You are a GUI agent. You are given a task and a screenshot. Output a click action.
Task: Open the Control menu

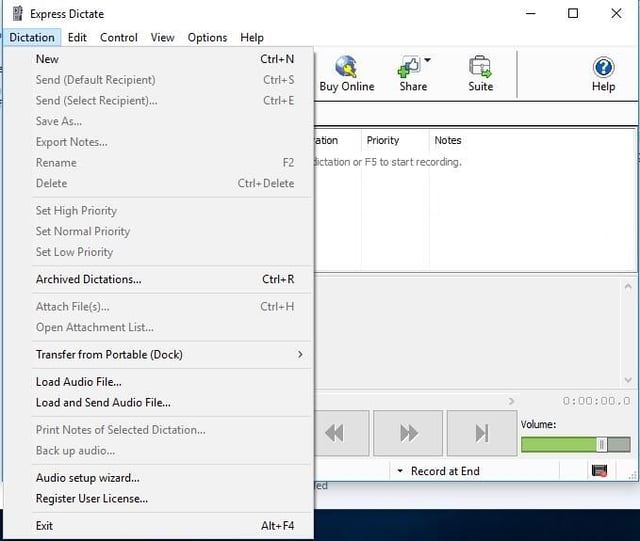tap(119, 38)
